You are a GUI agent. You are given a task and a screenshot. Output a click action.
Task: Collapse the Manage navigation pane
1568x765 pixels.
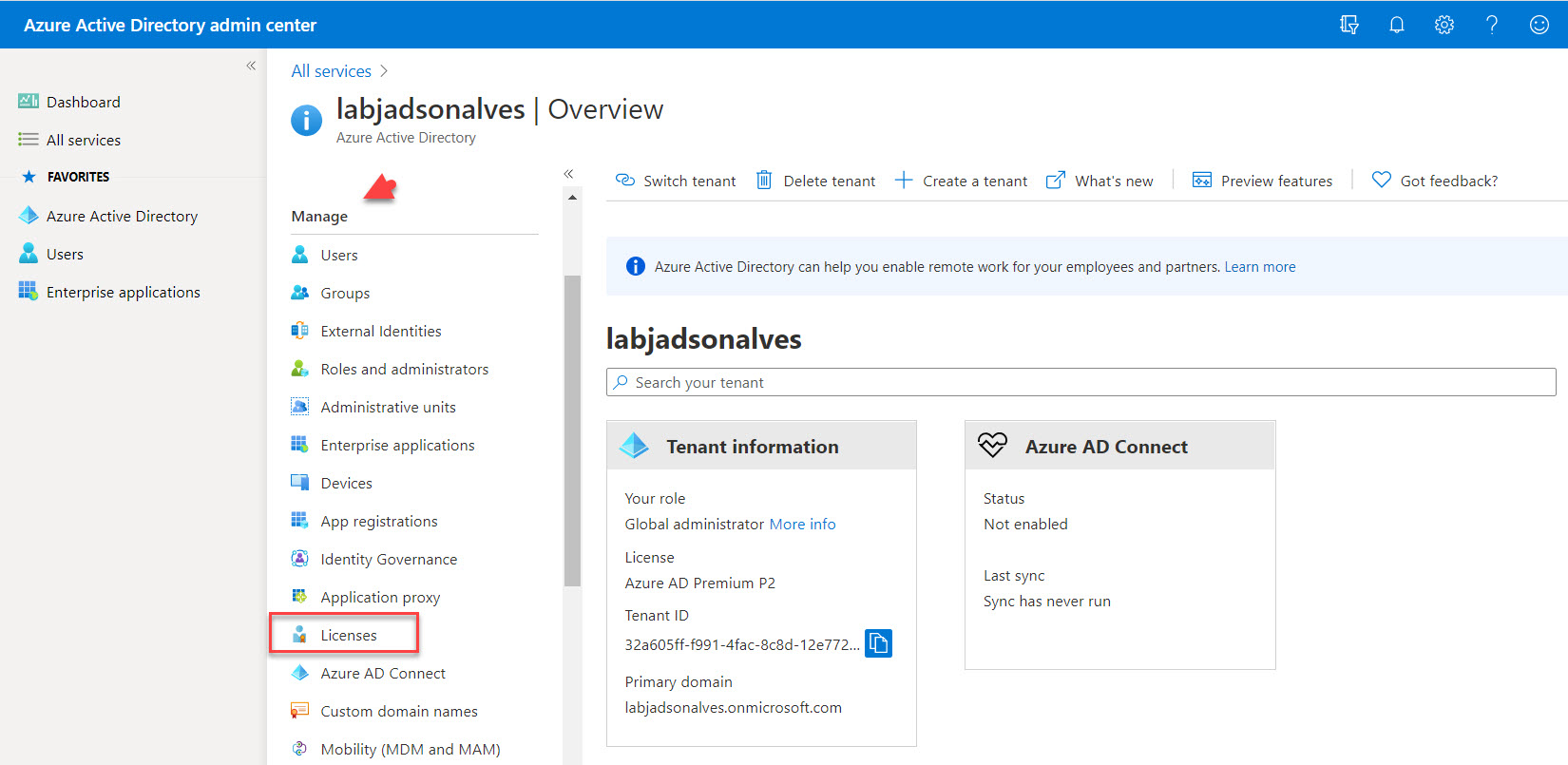click(x=568, y=174)
